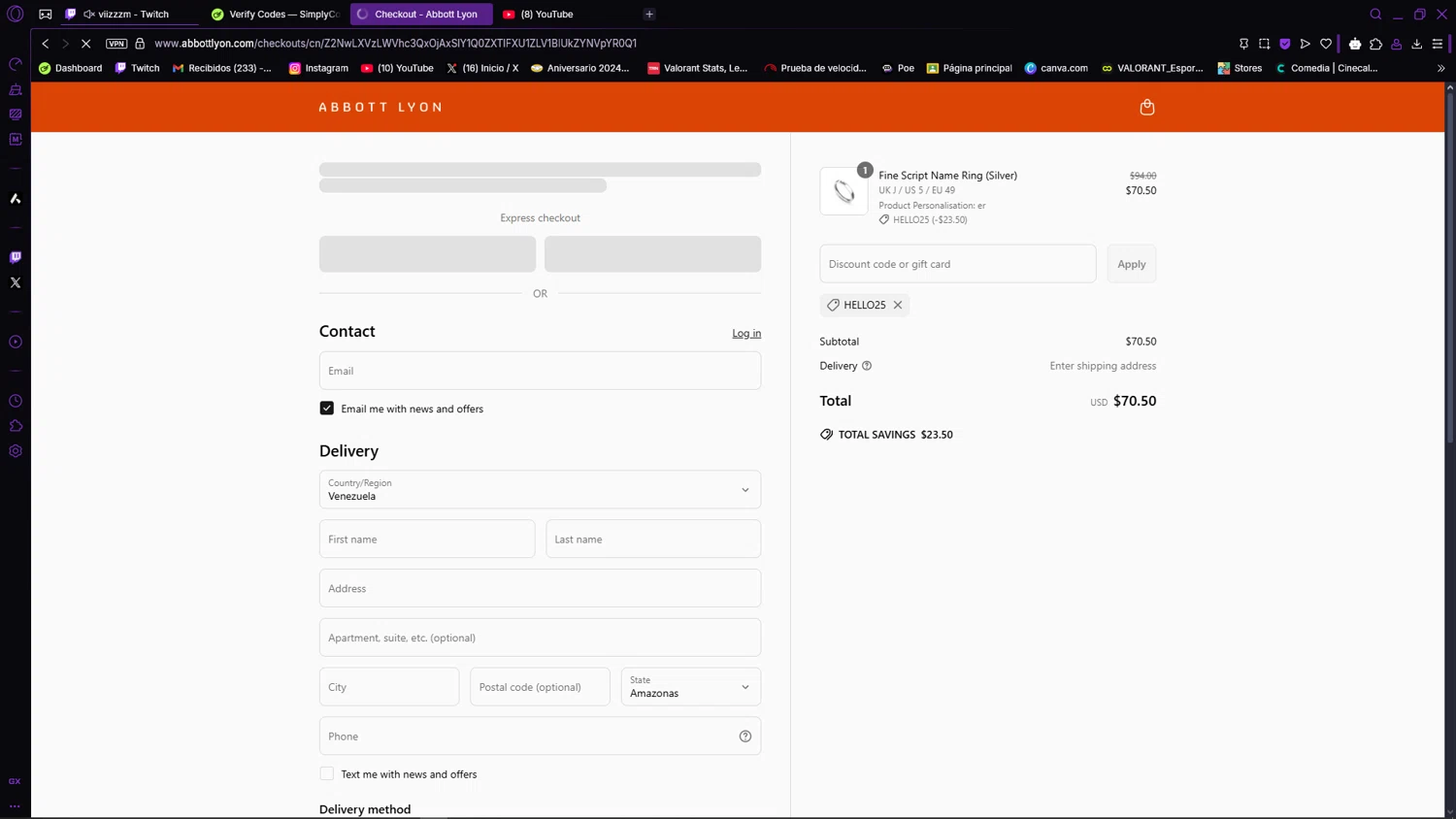Viewport: 1456px width, 819px height.
Task: Click the Apply discount button
Action: tap(1131, 264)
